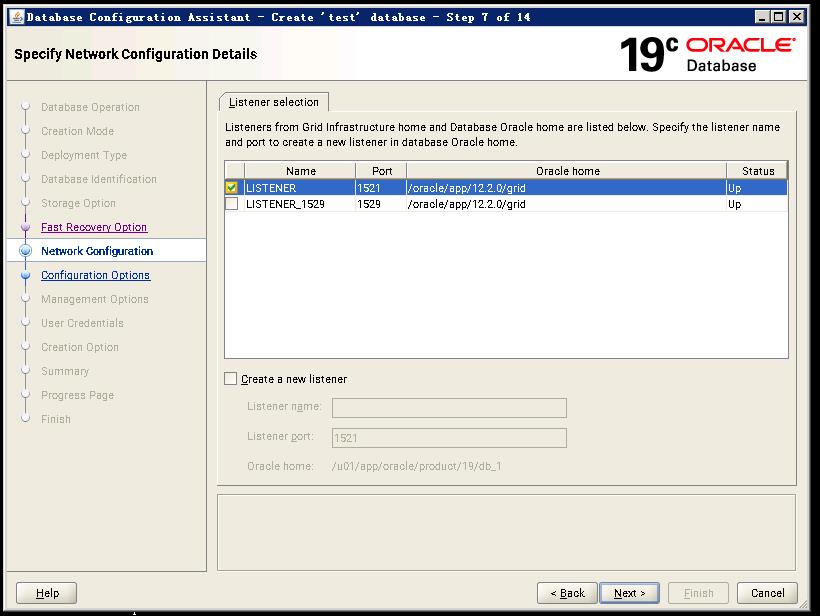
Task: Open Help for this step
Action: tap(47, 593)
